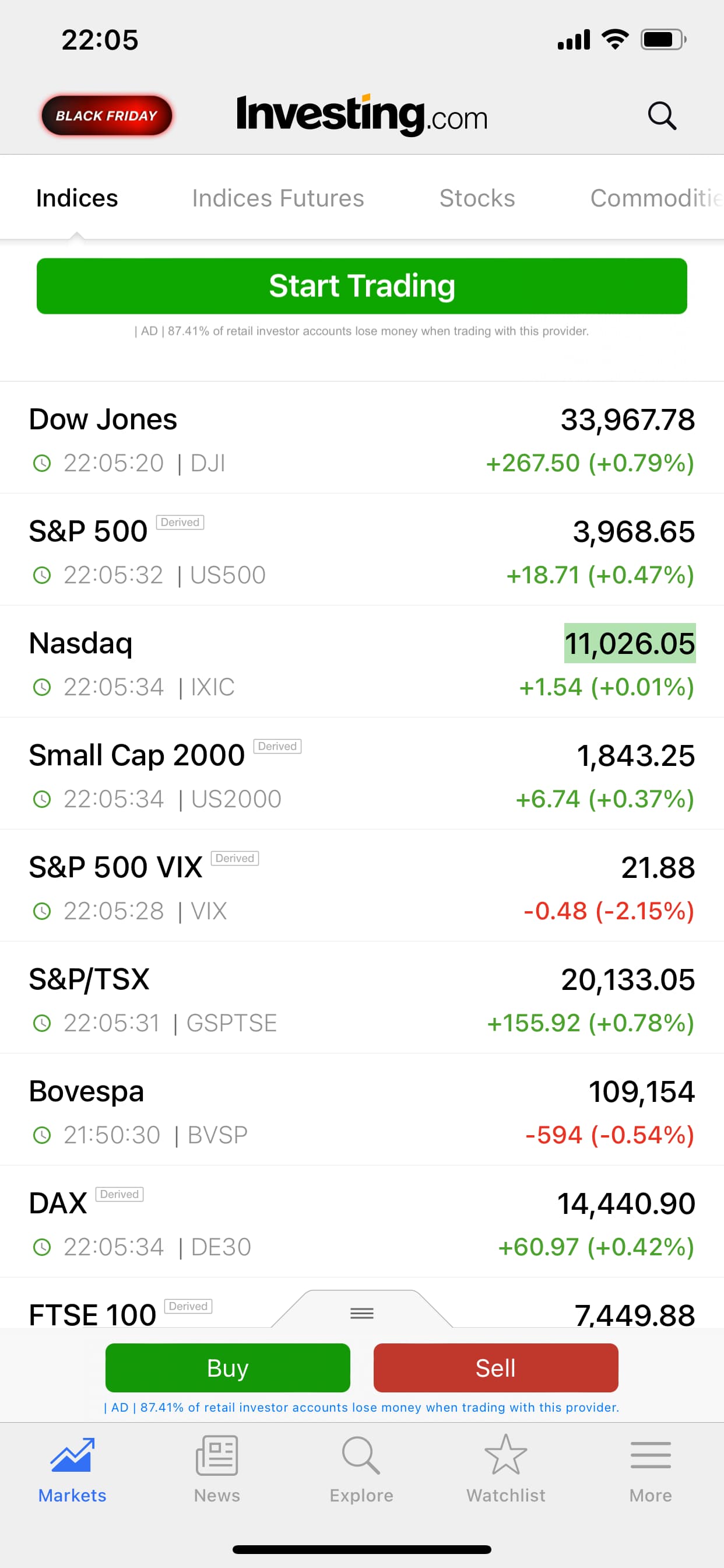Open the Watchlist star icon

(505, 1455)
